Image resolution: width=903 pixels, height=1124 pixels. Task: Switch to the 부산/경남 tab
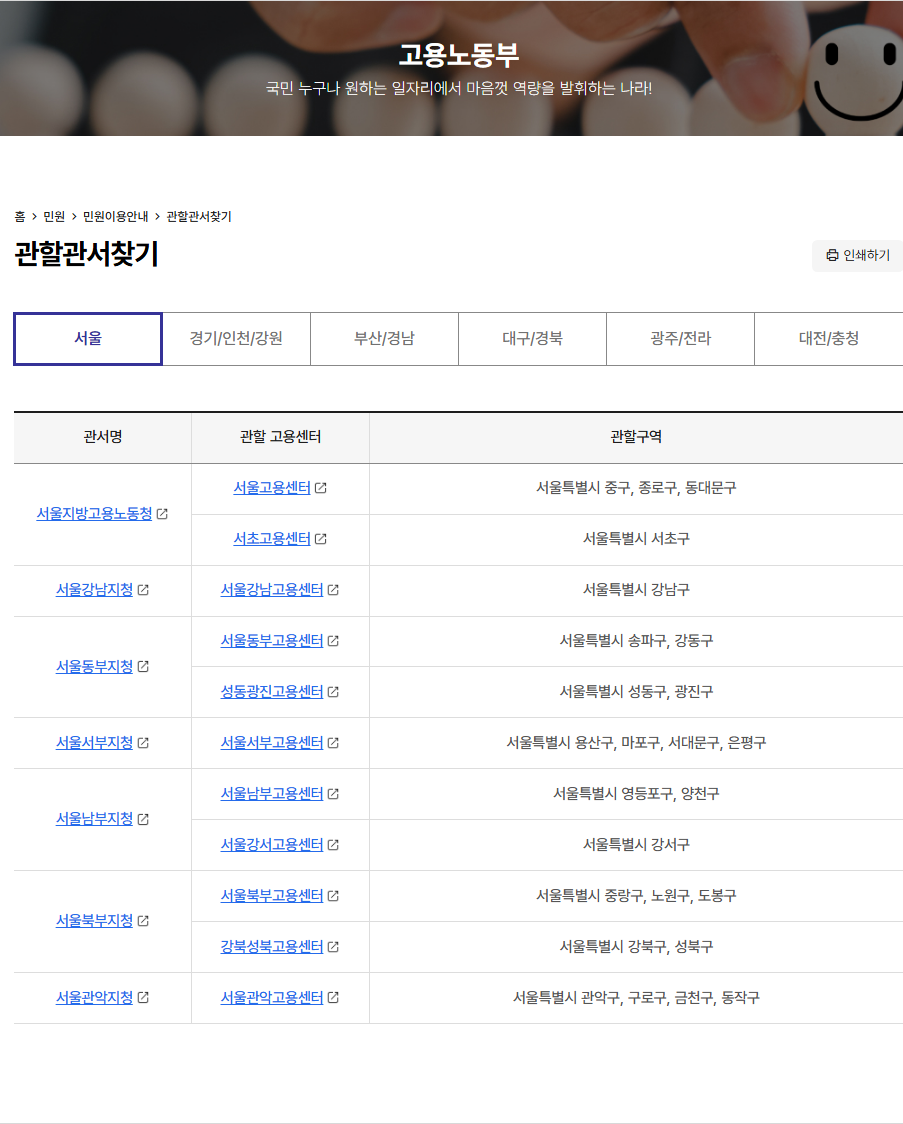[384, 339]
